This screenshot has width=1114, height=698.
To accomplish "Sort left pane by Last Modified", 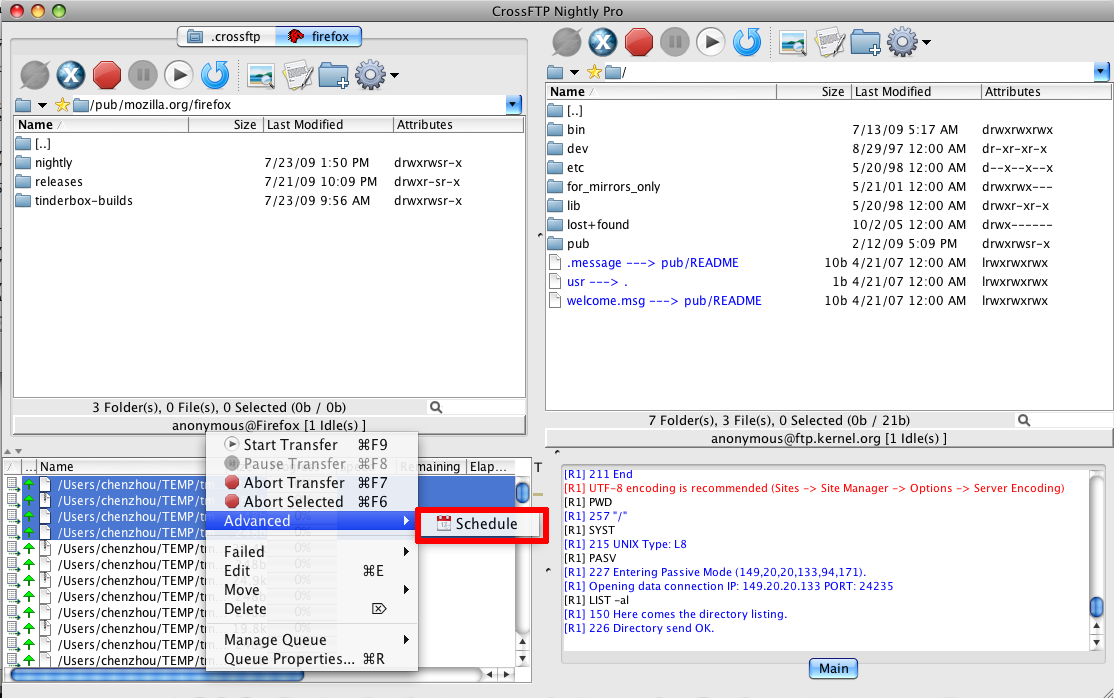I will click(328, 124).
